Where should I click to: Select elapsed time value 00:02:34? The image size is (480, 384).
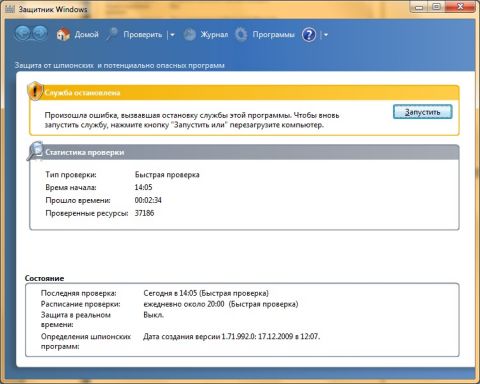pos(148,200)
